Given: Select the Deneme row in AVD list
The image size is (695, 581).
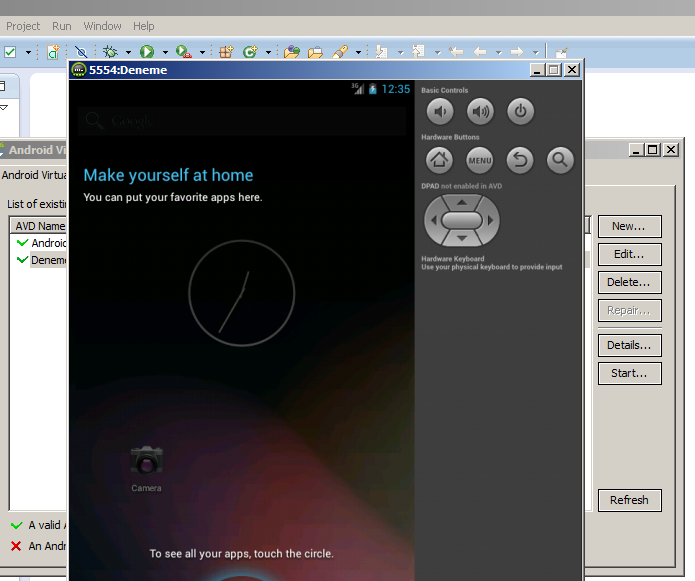Looking at the screenshot, I should coord(40,260).
